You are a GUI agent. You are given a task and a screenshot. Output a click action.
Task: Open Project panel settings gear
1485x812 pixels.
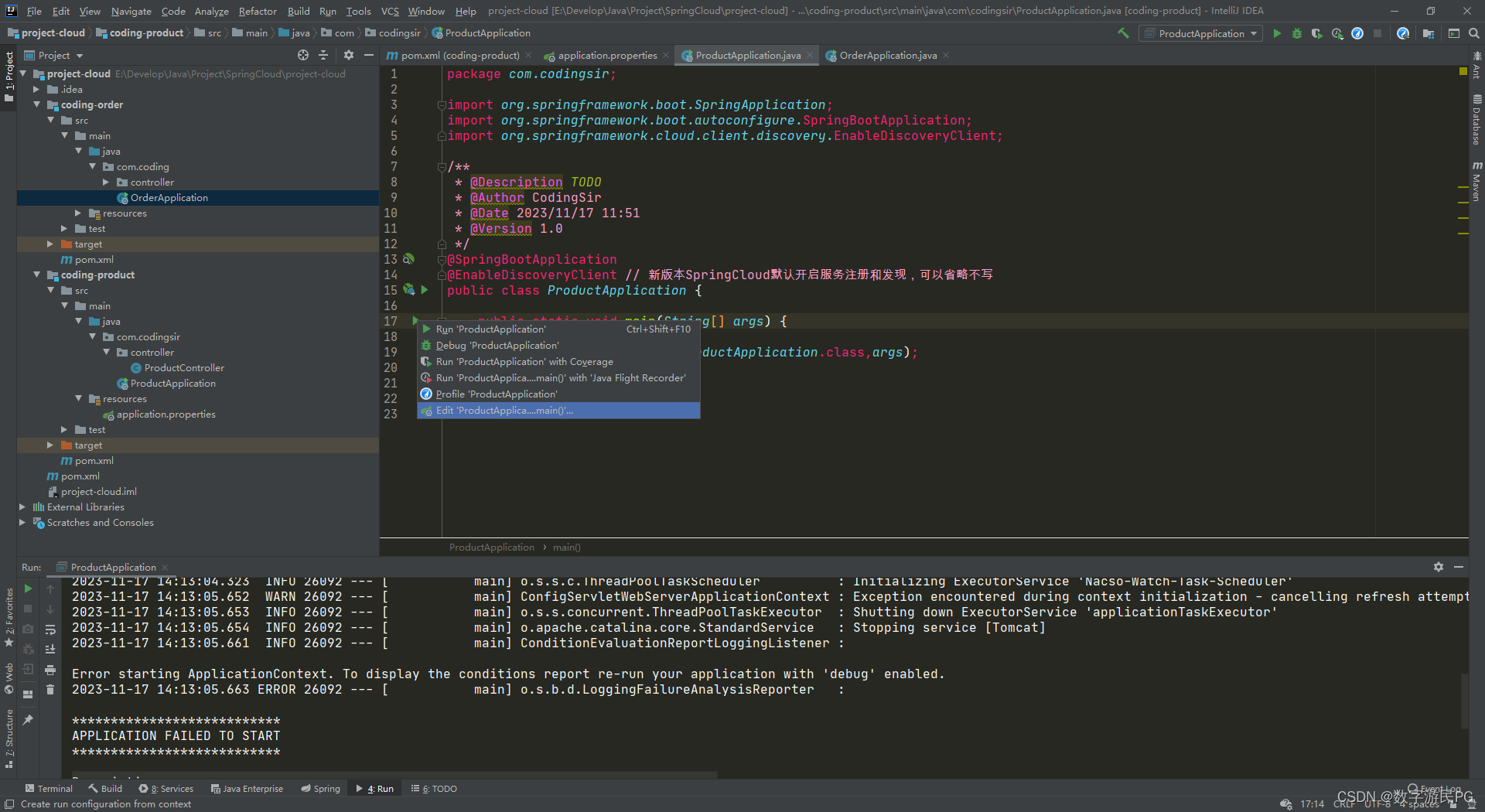[349, 55]
